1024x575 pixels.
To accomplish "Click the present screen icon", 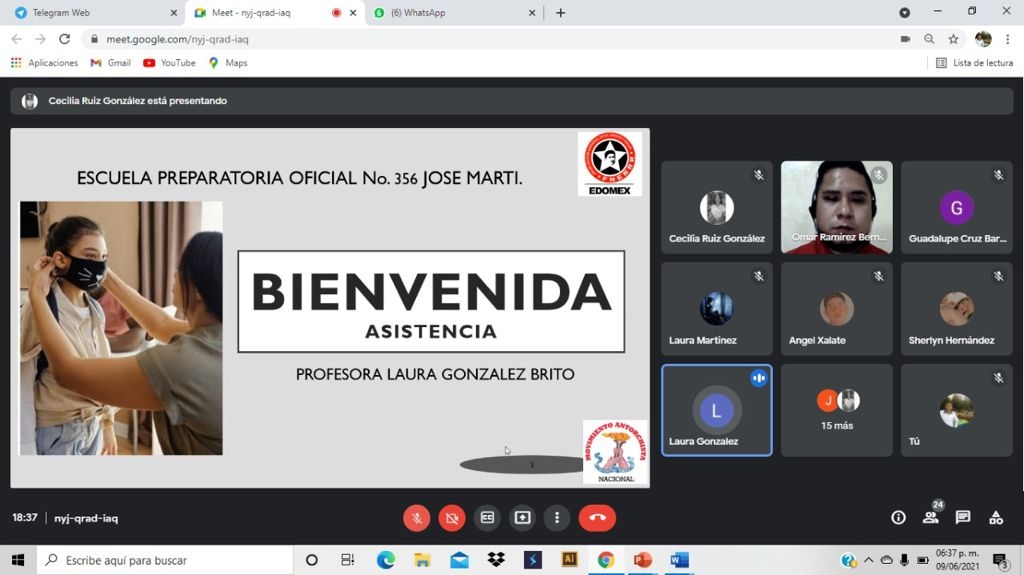I will tap(522, 518).
